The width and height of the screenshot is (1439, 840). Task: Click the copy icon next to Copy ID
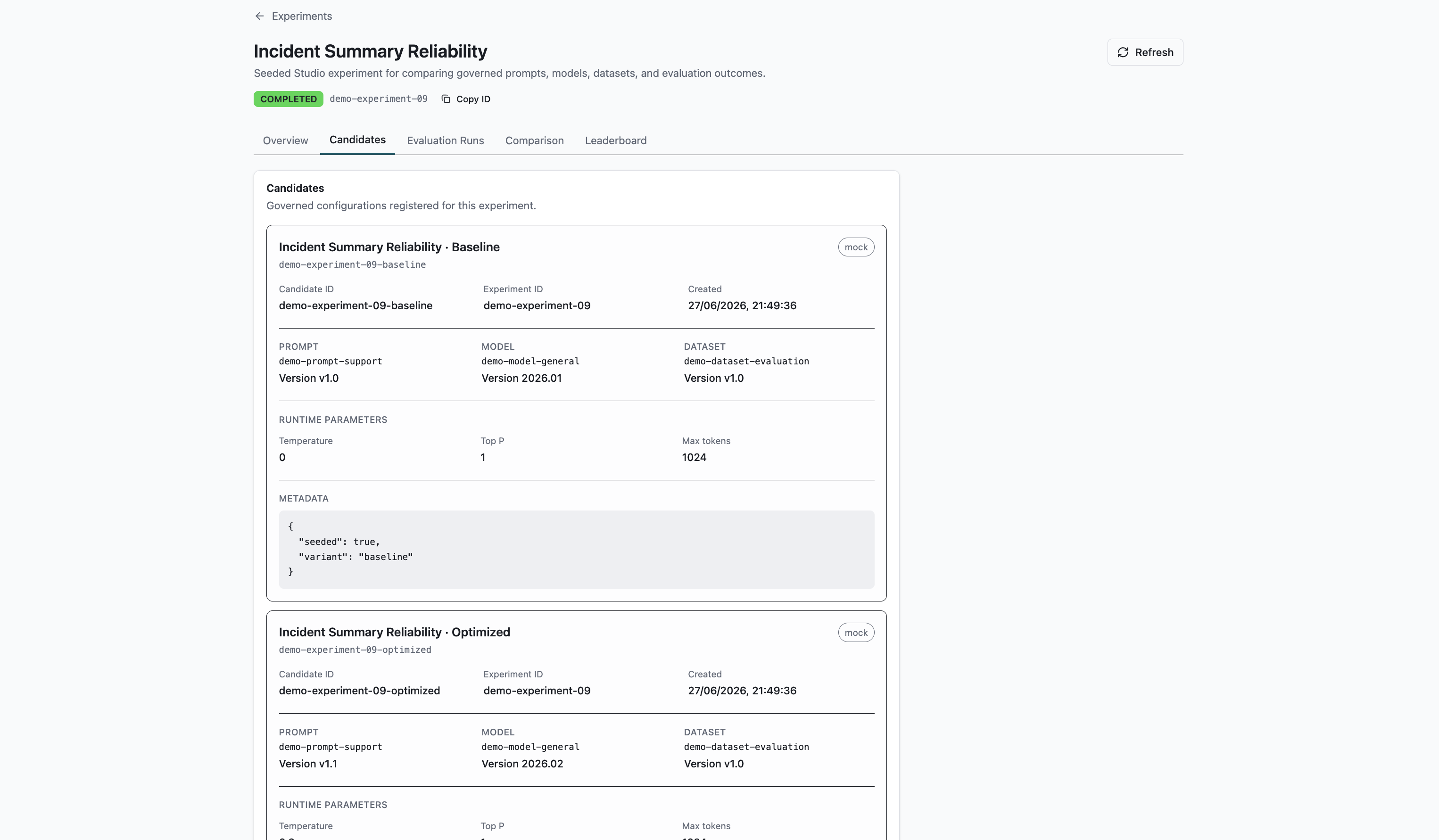(446, 99)
